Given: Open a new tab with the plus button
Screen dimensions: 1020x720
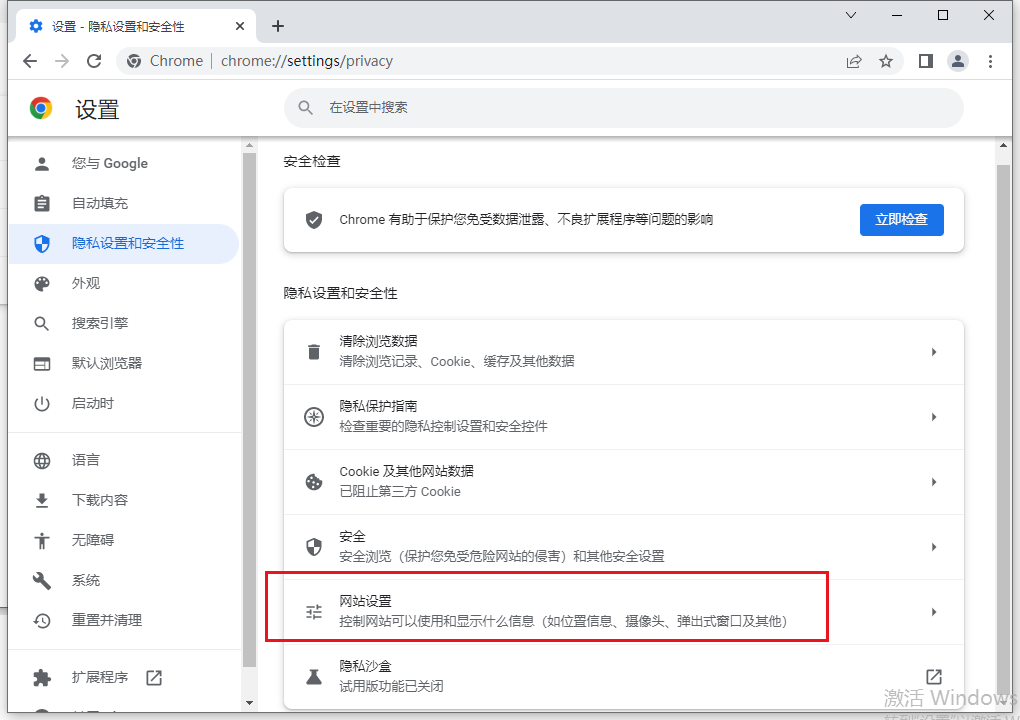Looking at the screenshot, I should pos(278,26).
